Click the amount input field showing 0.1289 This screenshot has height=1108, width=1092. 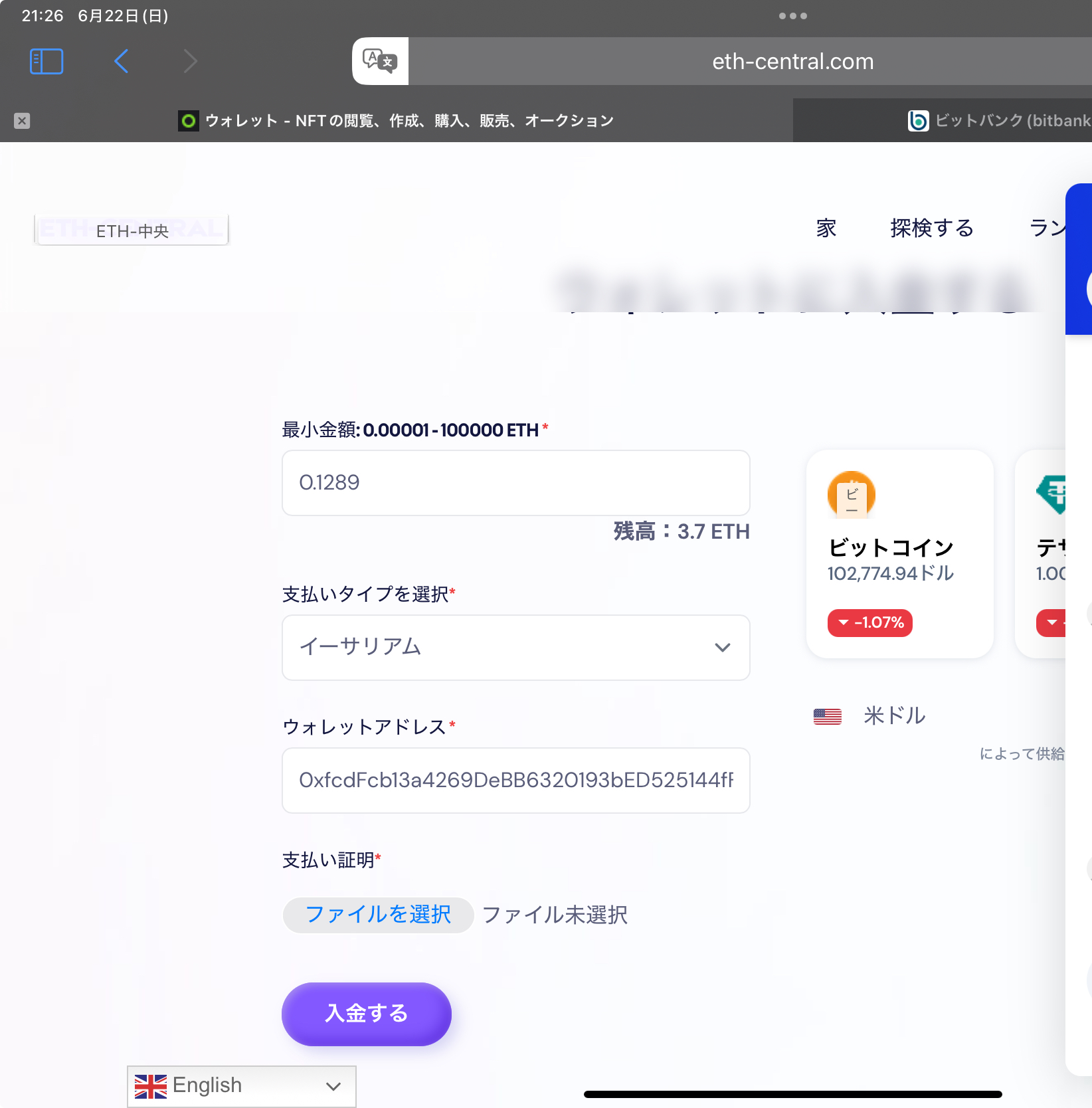[x=516, y=483]
